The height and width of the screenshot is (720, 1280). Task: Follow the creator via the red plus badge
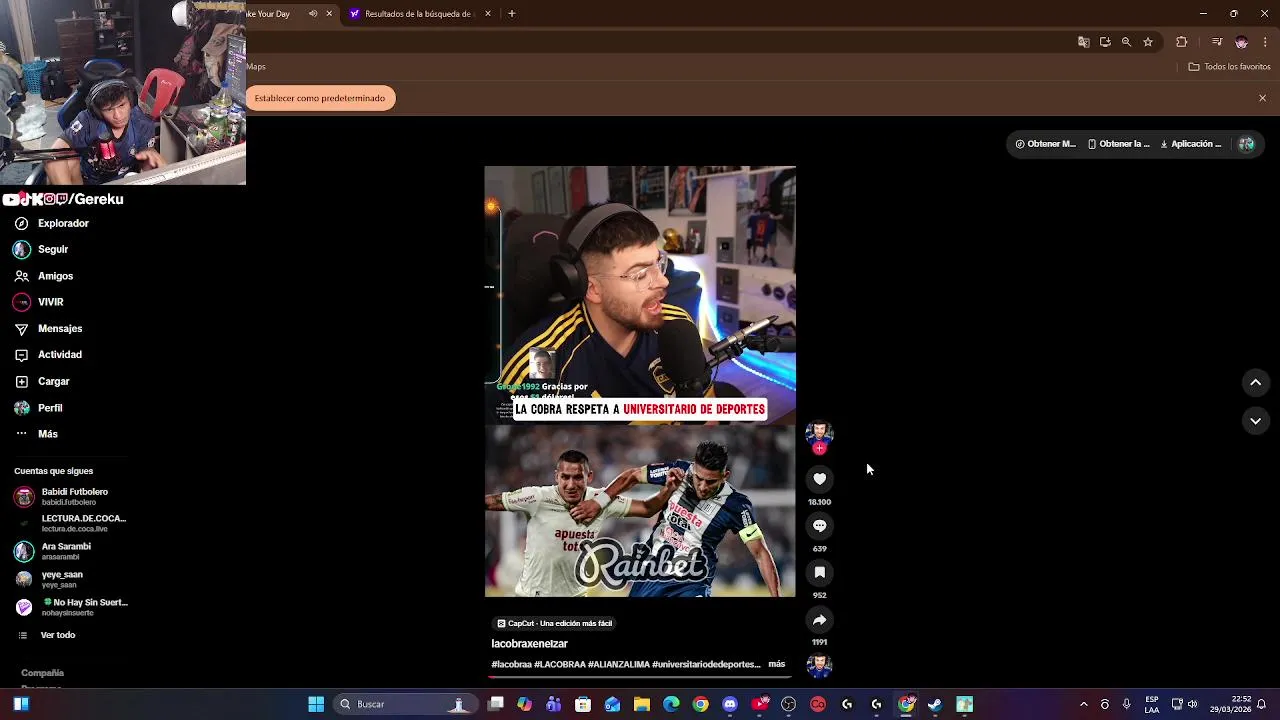(819, 448)
